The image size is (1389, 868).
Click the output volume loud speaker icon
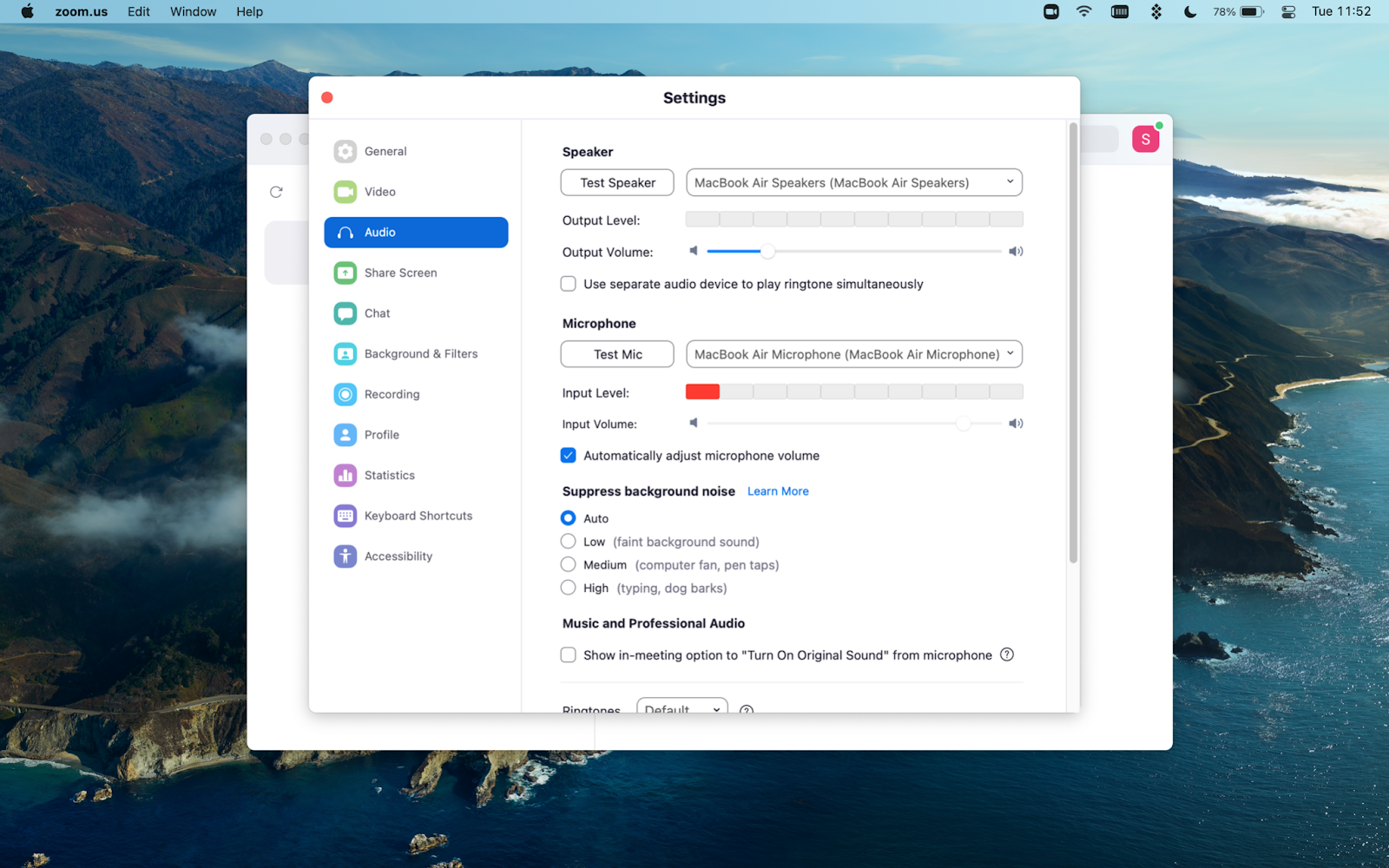tap(1016, 252)
